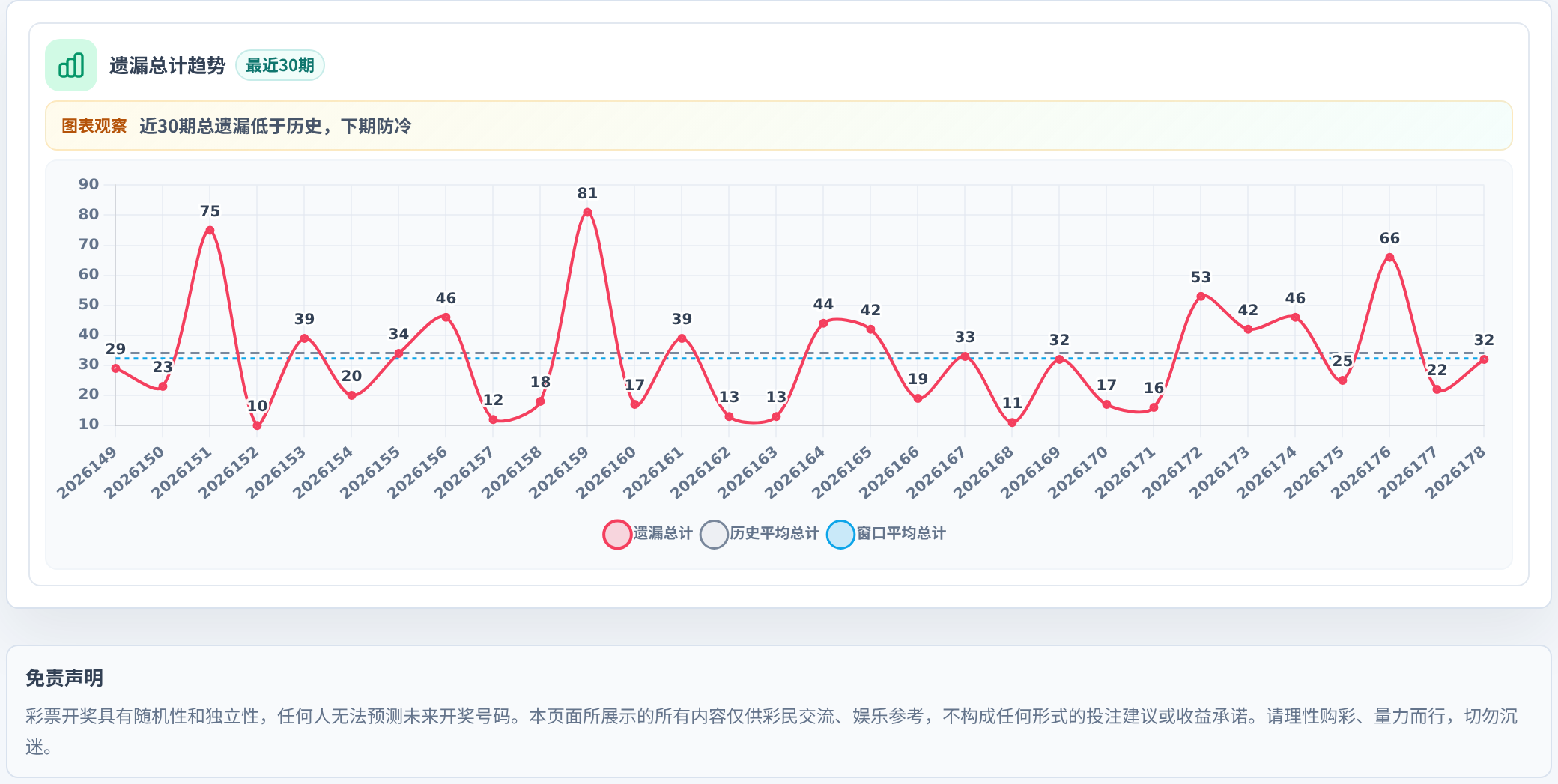Click the 图表观察 label in the banner
This screenshot has width=1558, height=784.
click(94, 126)
